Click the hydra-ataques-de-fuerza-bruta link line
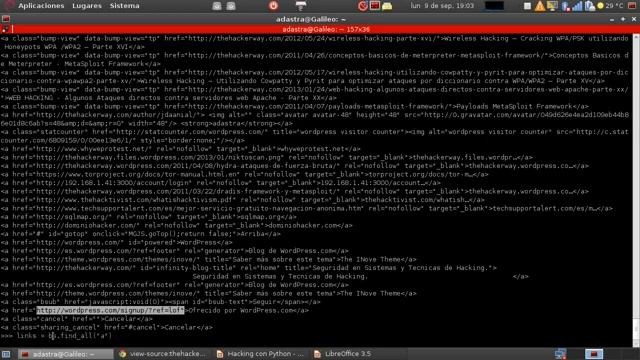Viewport: 640px width, 360px height. pyautogui.click(x=295, y=166)
